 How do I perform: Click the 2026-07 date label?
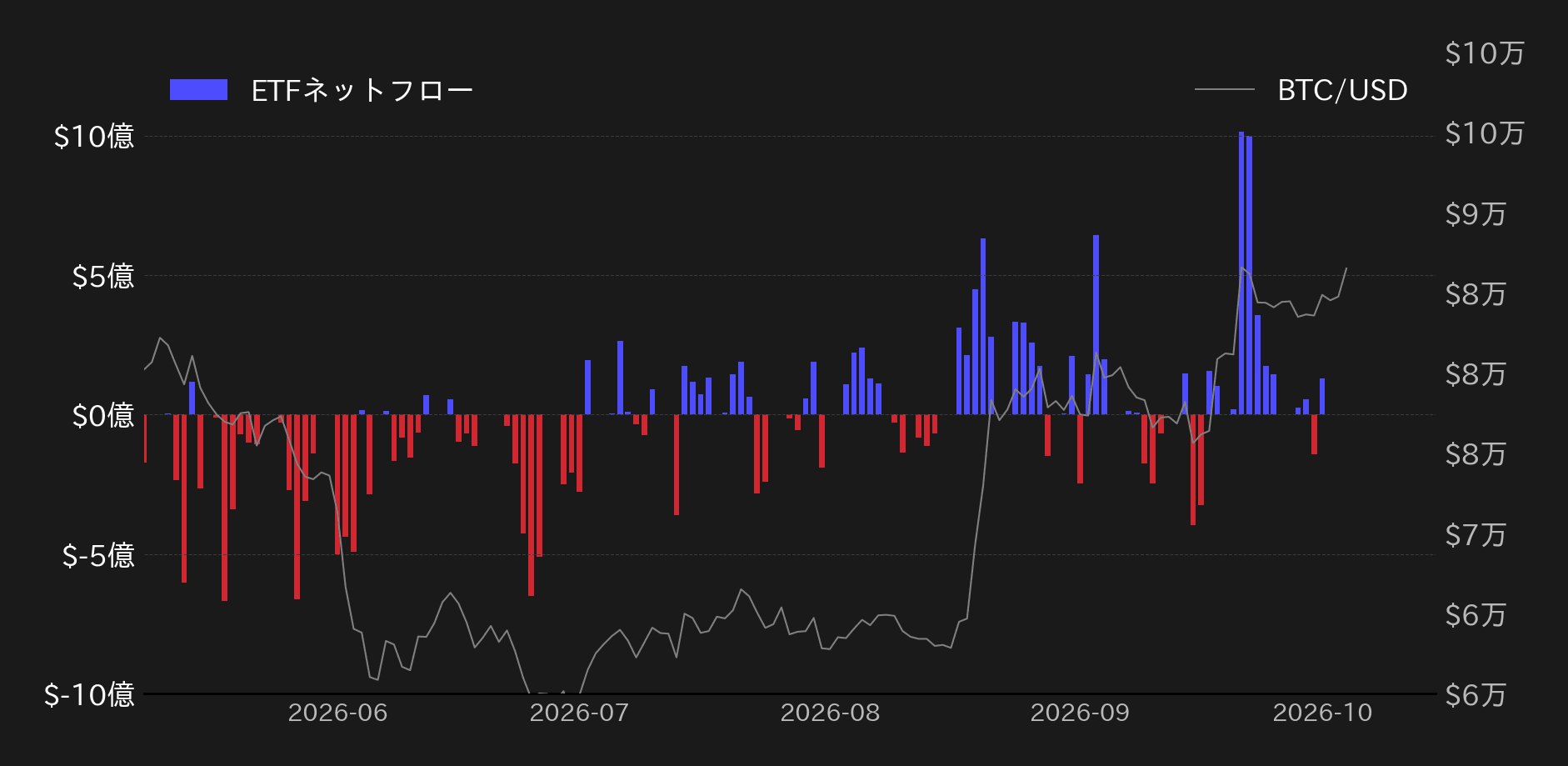(x=579, y=713)
